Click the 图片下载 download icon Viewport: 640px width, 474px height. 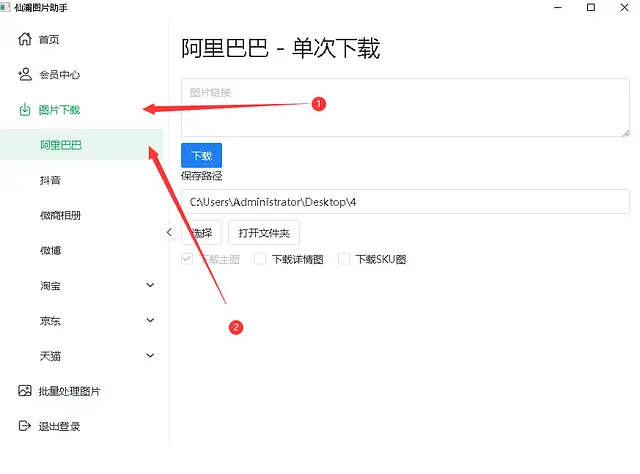(25, 109)
